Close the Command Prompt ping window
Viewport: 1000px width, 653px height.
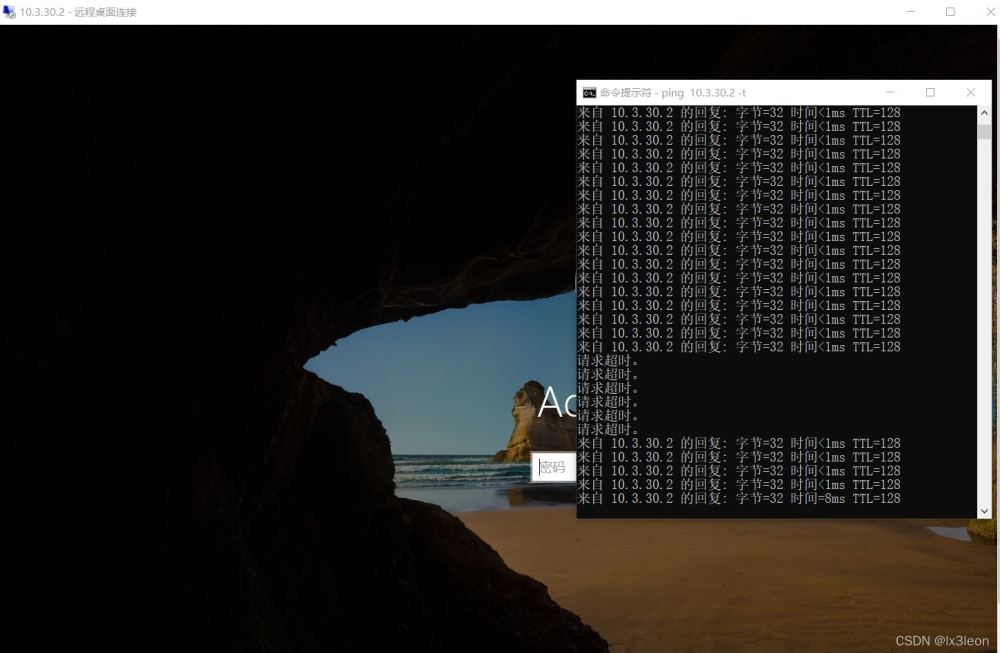coord(970,92)
